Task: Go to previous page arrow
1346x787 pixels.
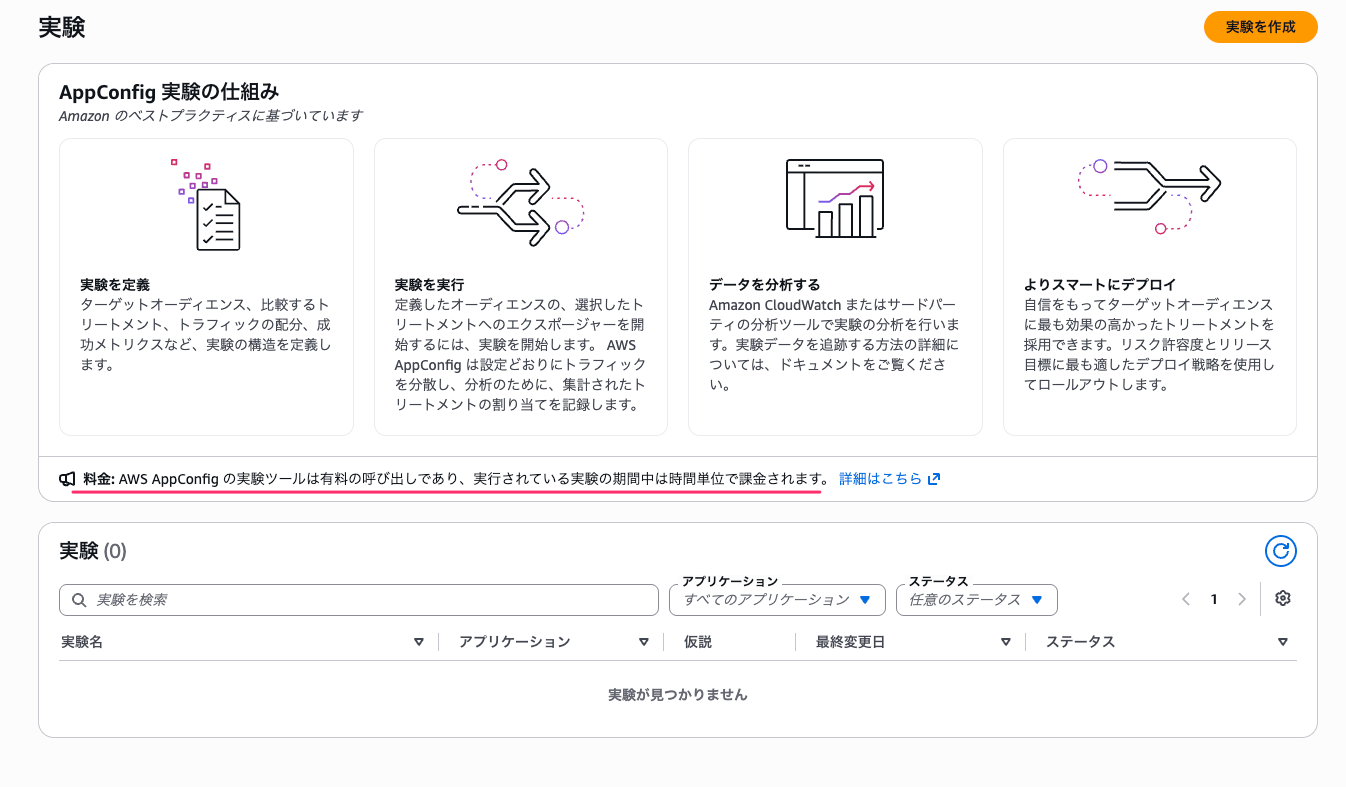Action: 1186,599
